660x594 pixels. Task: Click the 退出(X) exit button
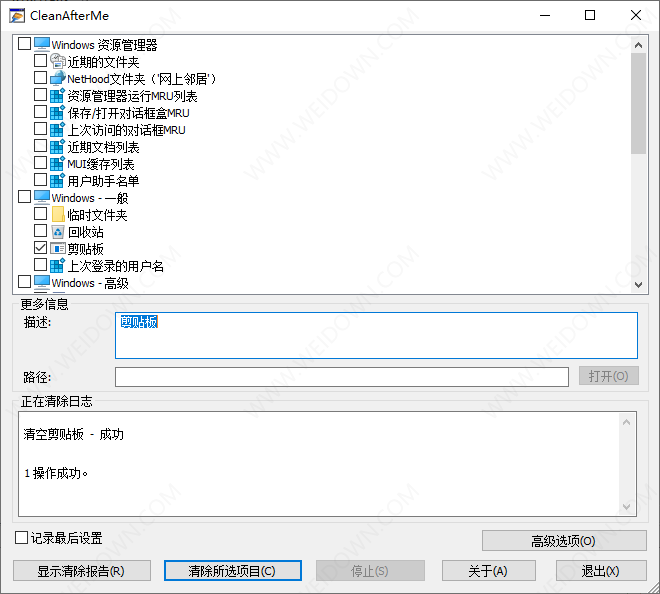click(x=601, y=571)
